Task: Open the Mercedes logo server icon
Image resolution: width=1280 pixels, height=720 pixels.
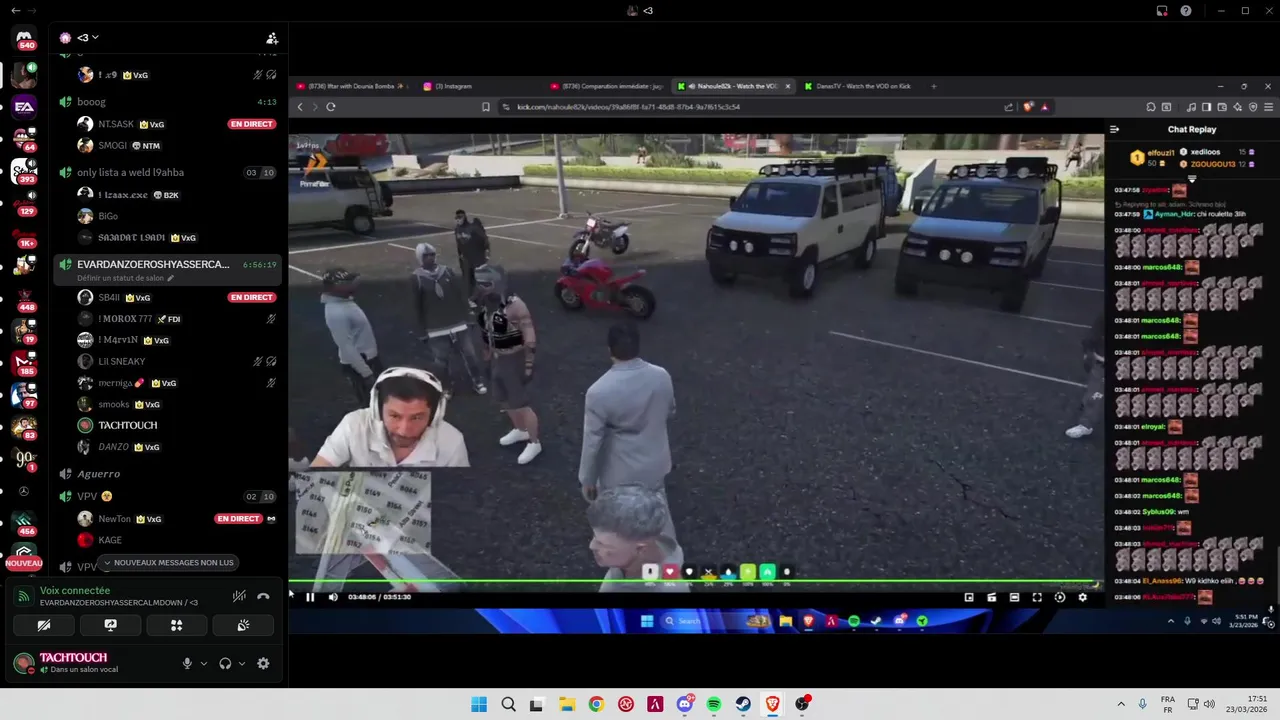Action: 24,492
